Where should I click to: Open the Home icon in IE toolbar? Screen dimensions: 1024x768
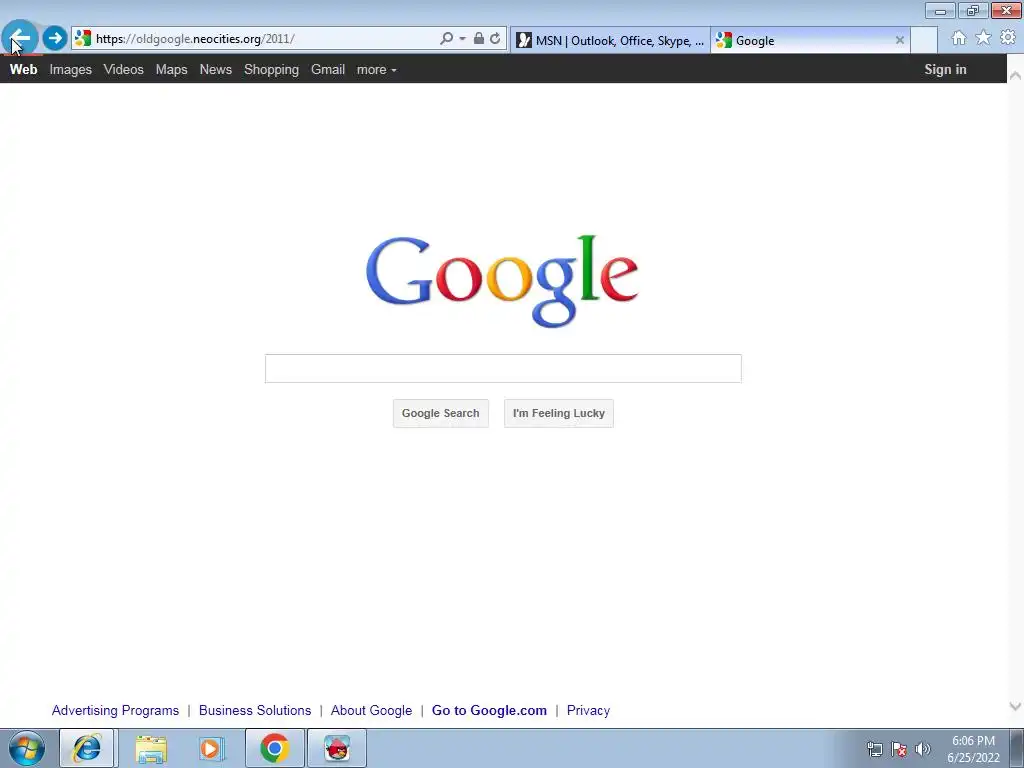958,38
